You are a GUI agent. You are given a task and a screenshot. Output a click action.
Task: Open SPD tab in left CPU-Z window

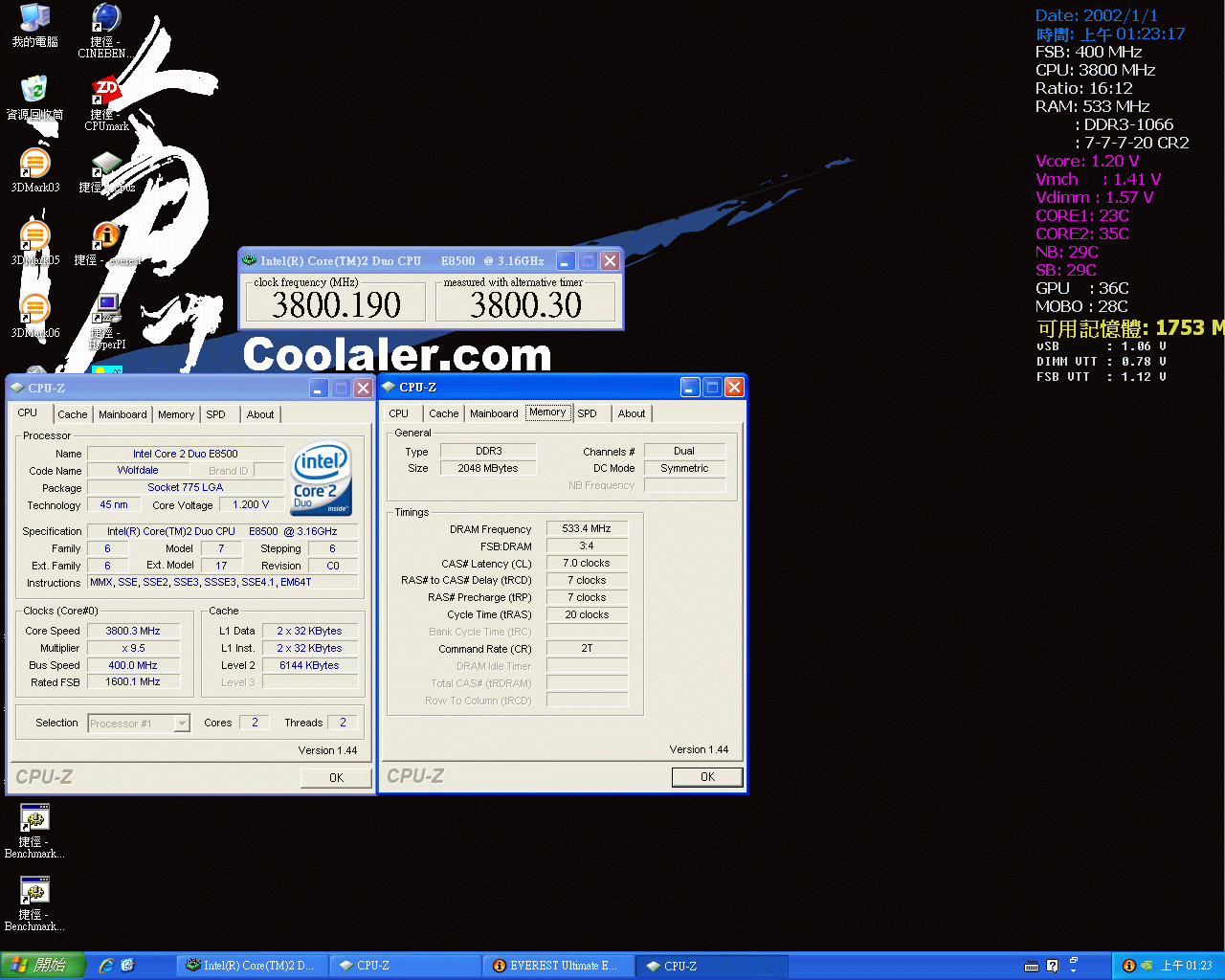[x=216, y=414]
